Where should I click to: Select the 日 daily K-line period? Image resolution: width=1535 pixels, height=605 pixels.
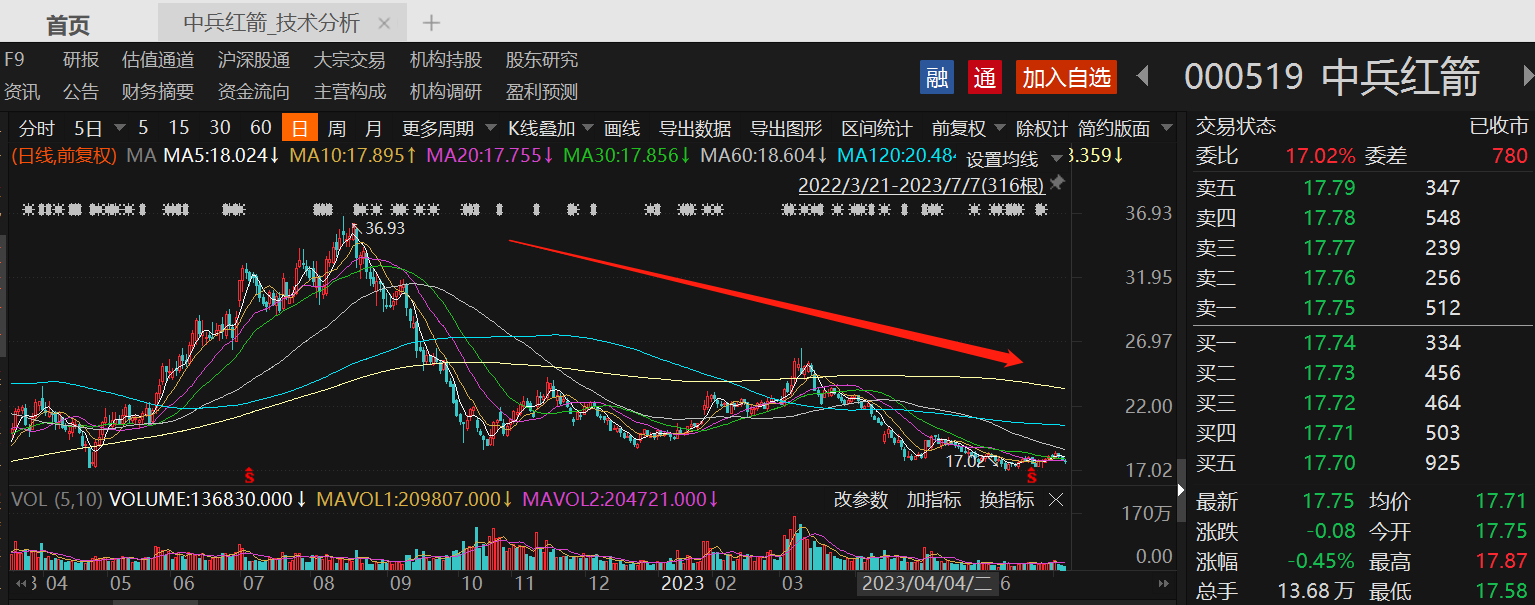(x=300, y=128)
